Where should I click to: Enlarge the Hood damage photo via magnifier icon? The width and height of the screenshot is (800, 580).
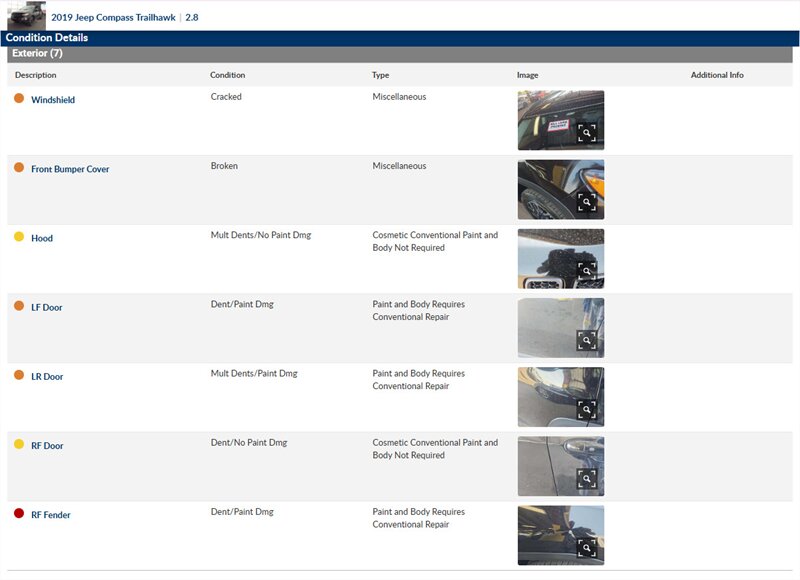pyautogui.click(x=587, y=271)
